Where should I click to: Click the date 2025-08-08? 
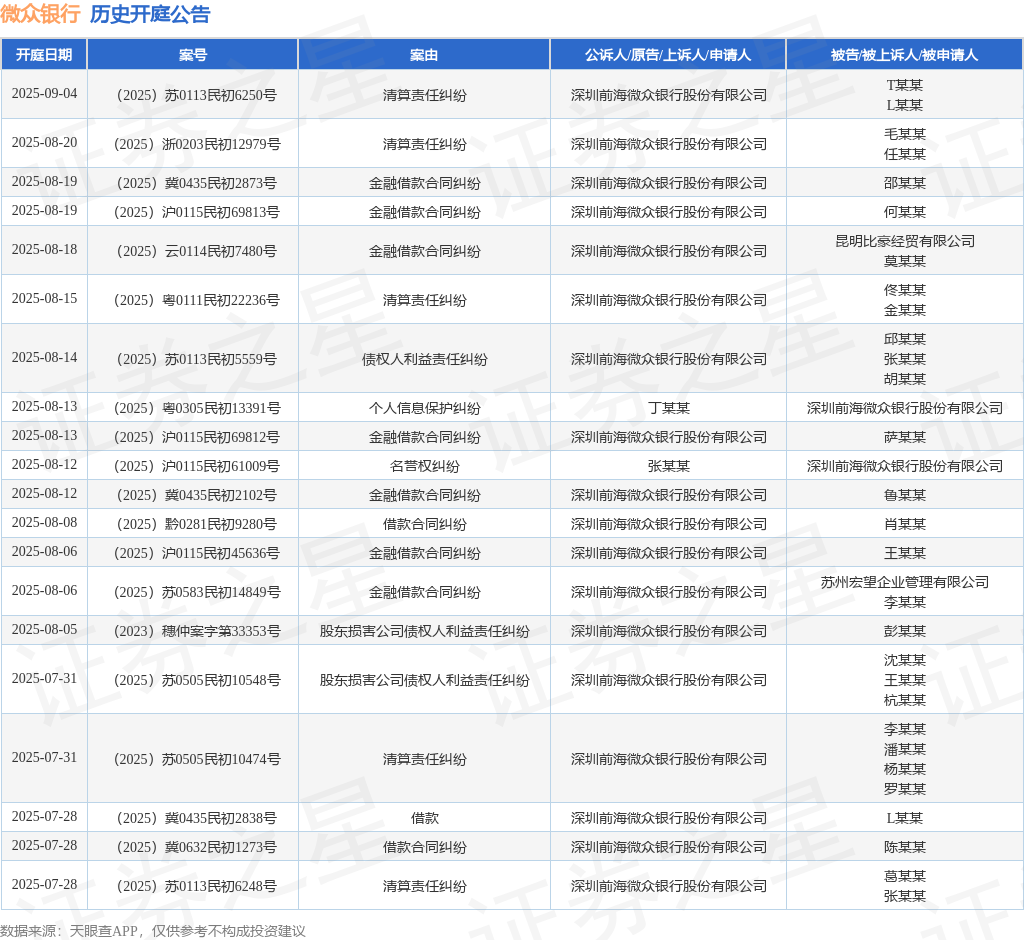(44, 523)
